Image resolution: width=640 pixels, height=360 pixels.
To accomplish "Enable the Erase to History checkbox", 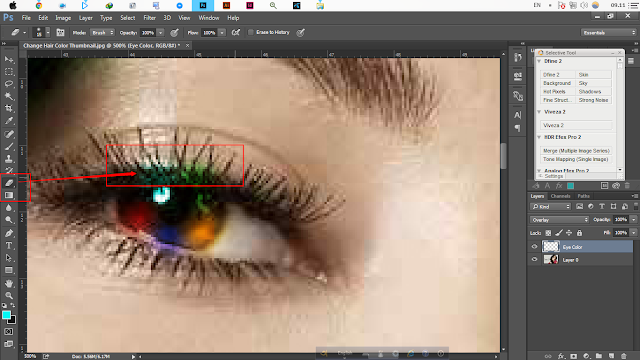I will [x=251, y=32].
